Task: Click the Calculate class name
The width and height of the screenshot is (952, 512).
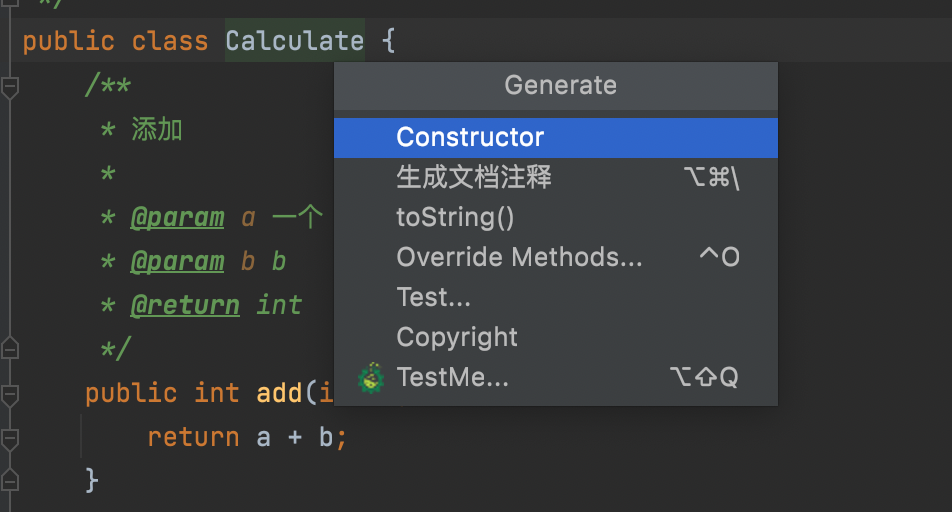Action: point(295,41)
